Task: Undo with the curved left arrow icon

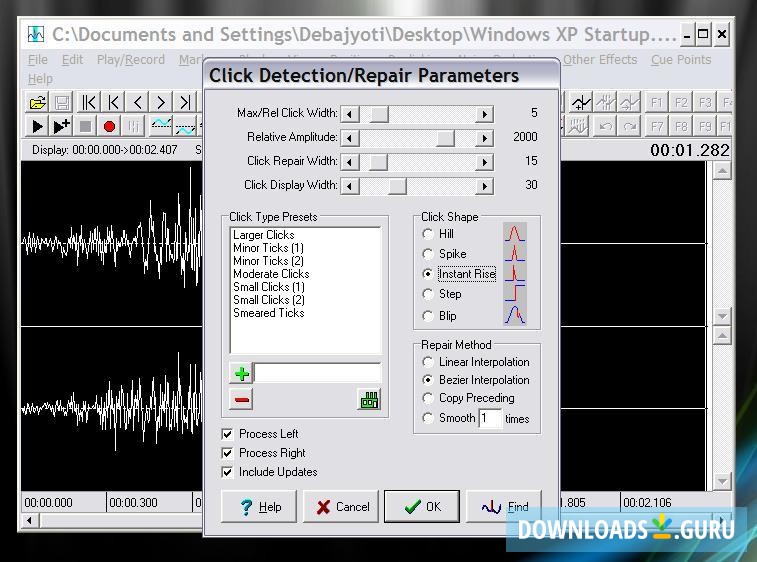Action: [x=605, y=126]
